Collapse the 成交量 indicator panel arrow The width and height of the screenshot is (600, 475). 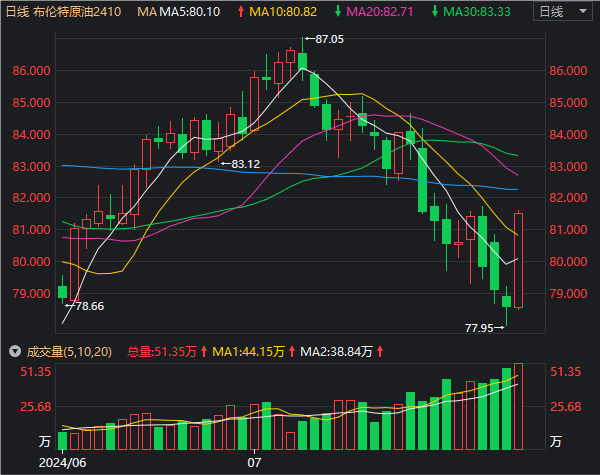tap(15, 351)
